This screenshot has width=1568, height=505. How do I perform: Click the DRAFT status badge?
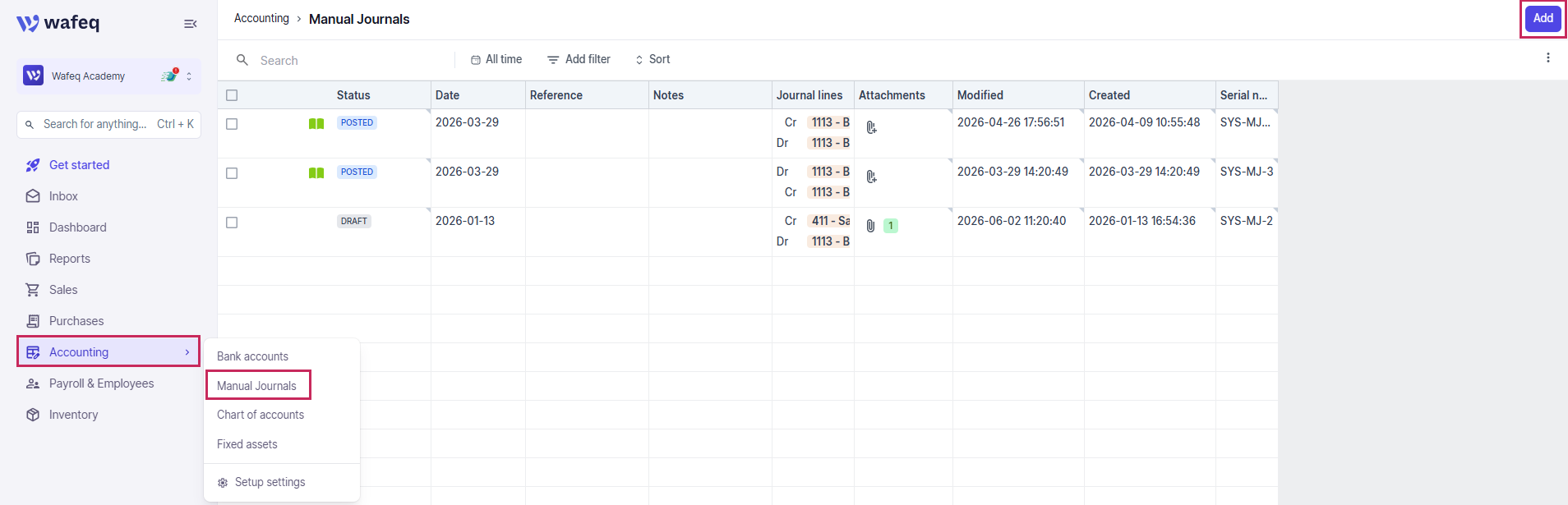[354, 221]
